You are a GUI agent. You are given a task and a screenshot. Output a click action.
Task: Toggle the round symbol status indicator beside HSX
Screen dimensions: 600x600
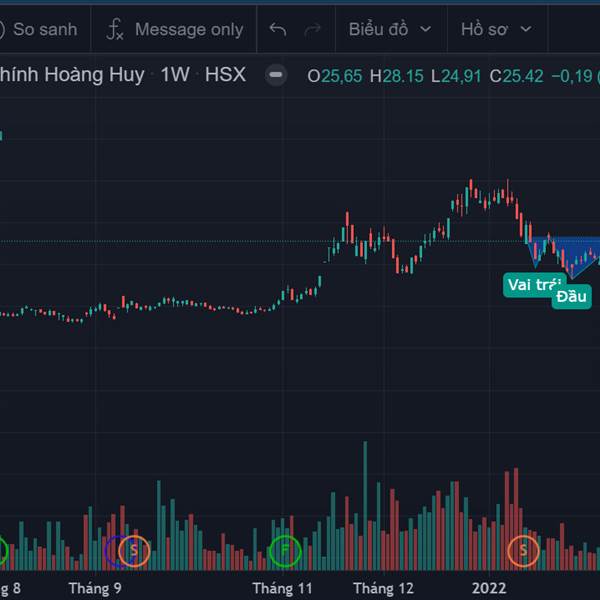click(x=277, y=75)
